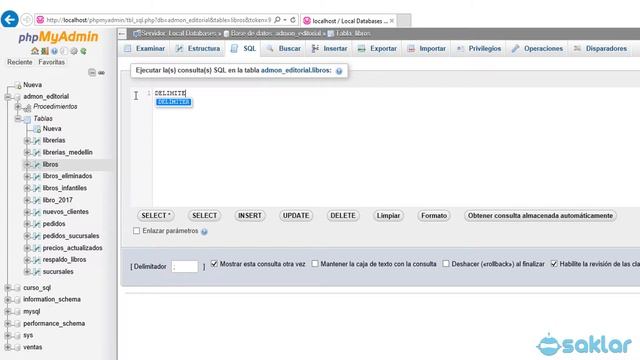Go back using the browser back arrow
This screenshot has height=360, width=640.
pos(9,19)
